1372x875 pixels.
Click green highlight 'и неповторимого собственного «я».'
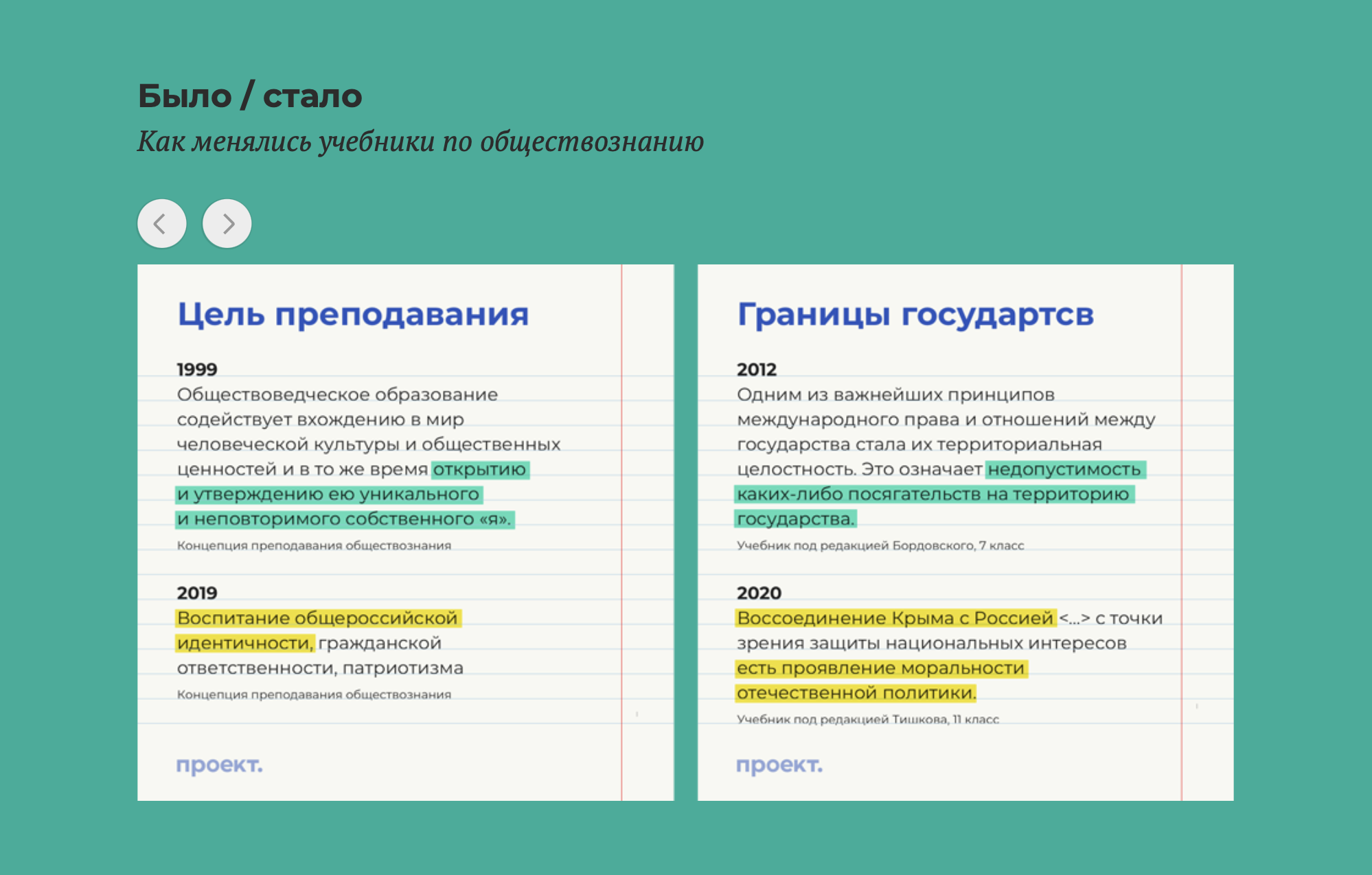[344, 519]
